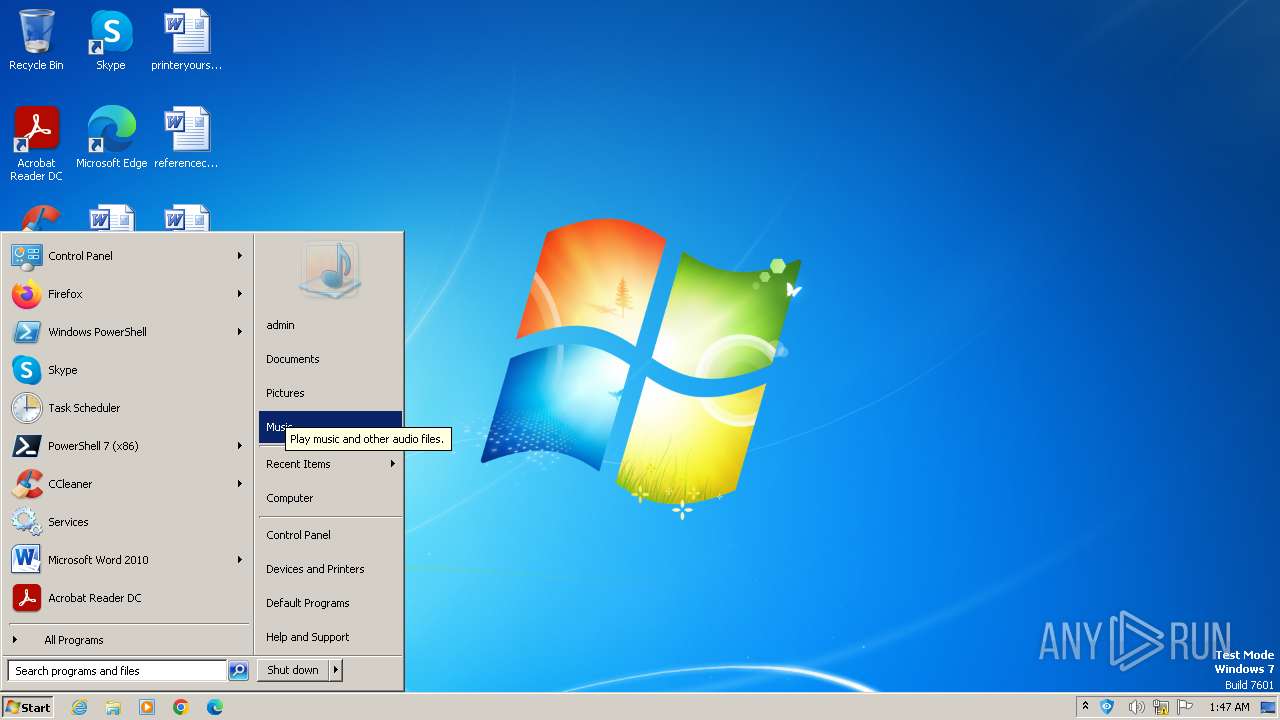
Task: Click the music user picture in Start menu
Action: [330, 270]
